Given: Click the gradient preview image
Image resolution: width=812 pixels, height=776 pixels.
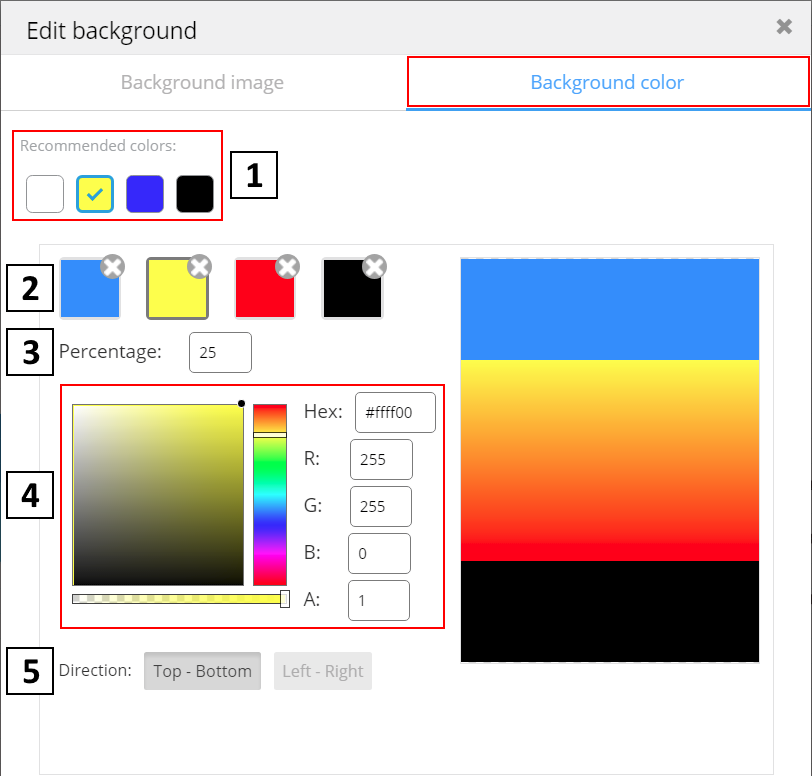Looking at the screenshot, I should 609,460.
